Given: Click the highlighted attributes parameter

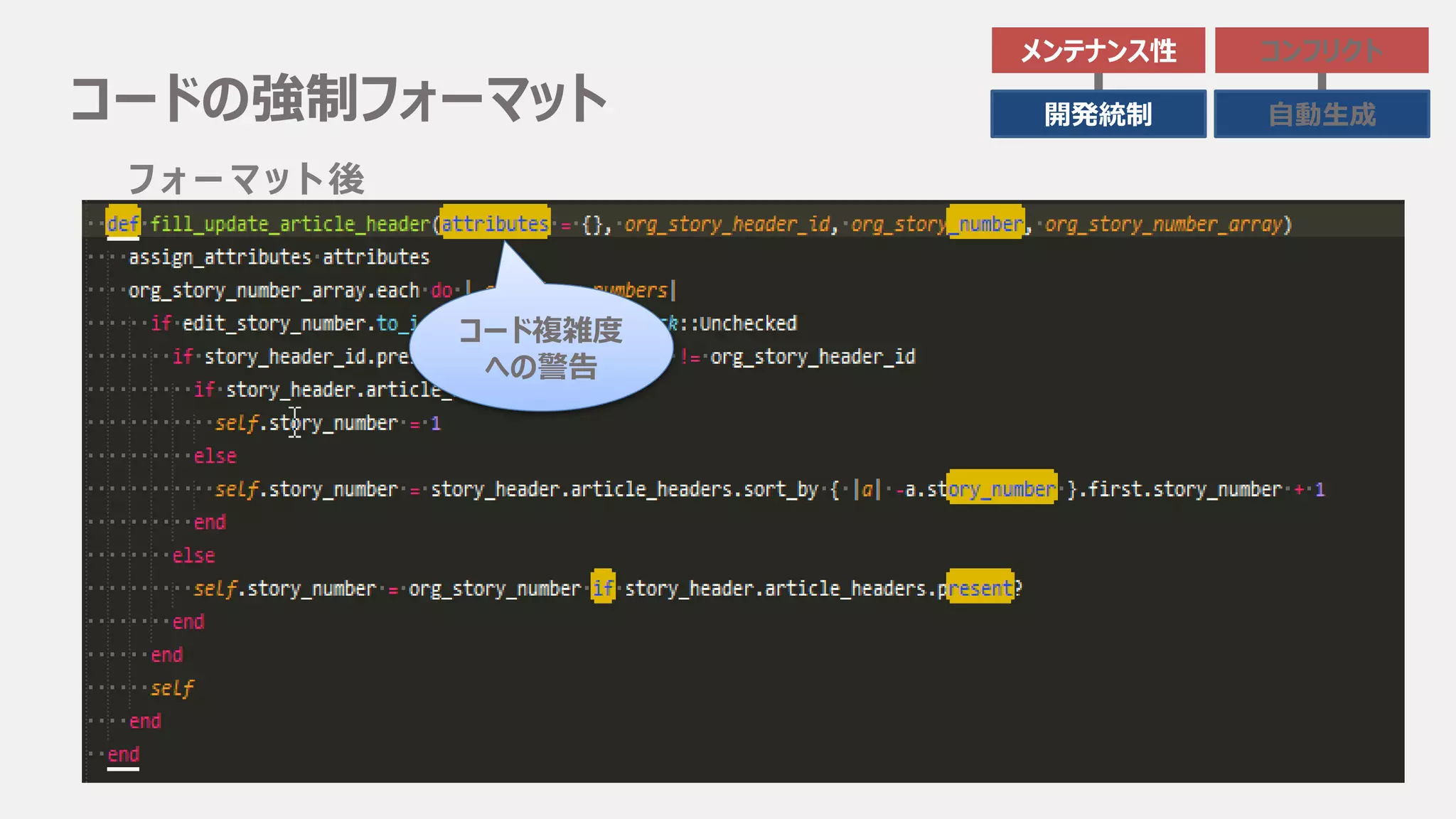Looking at the screenshot, I should click(x=495, y=224).
